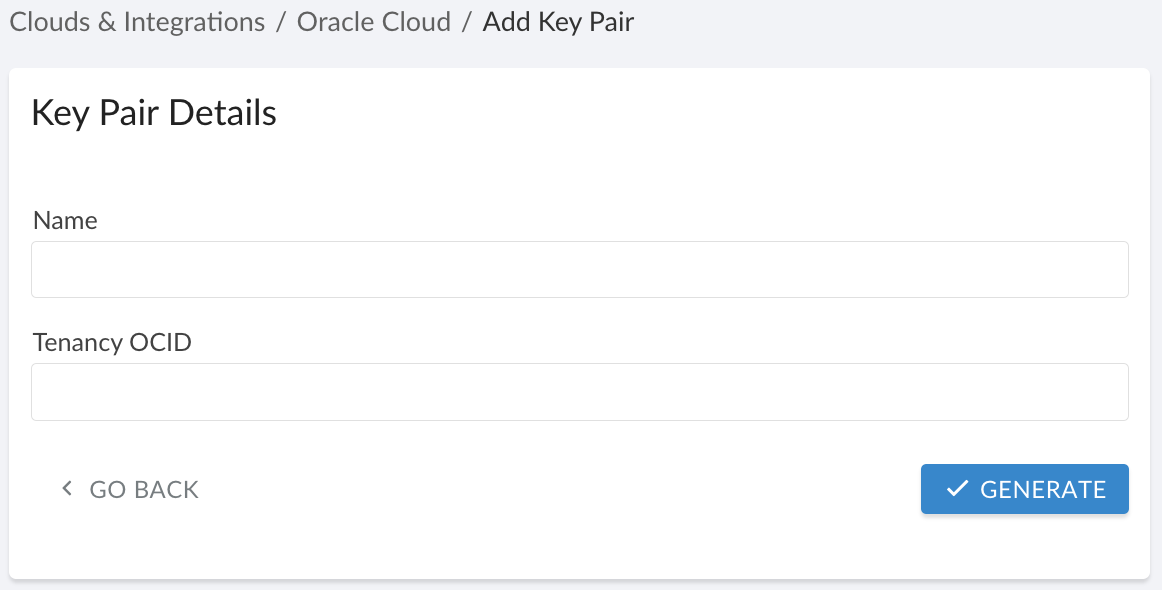This screenshot has width=1162, height=590.
Task: Click the Name field label
Action: click(x=64, y=220)
